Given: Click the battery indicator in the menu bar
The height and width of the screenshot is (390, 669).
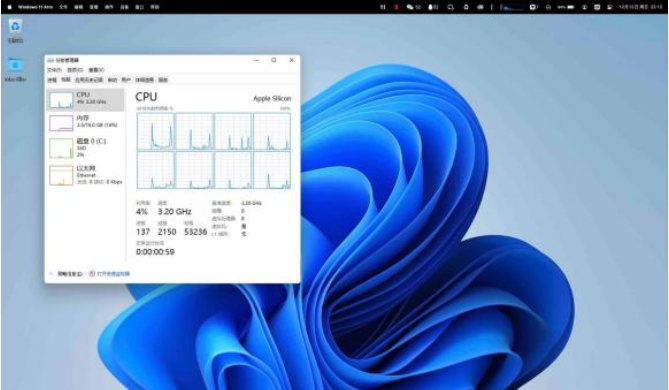Looking at the screenshot, I should pyautogui.click(x=566, y=7).
